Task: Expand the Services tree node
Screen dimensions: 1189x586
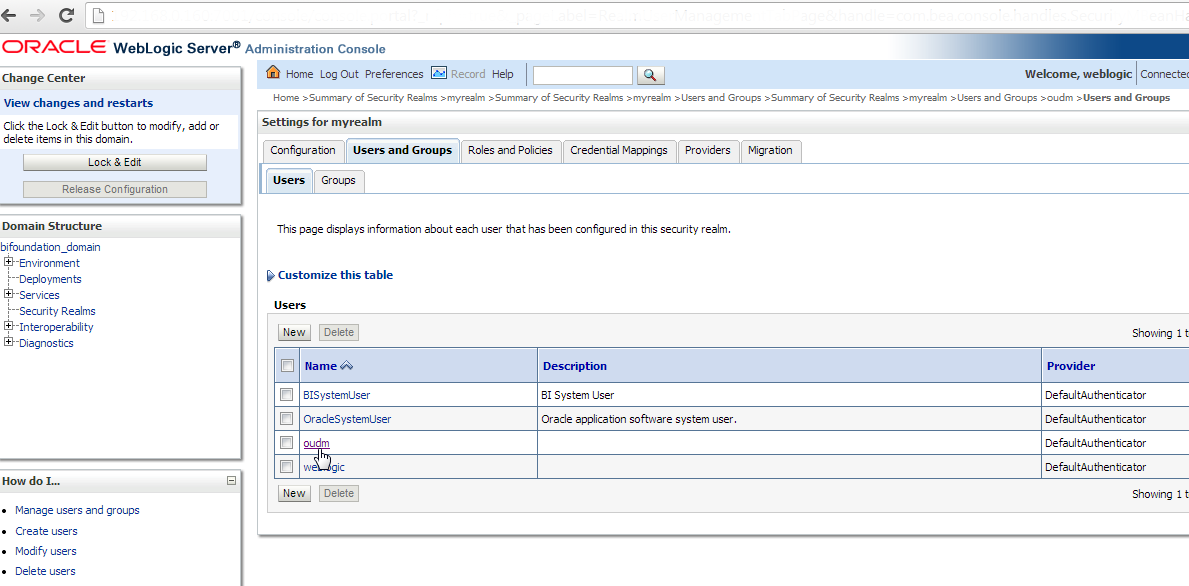Action: [x=8, y=294]
